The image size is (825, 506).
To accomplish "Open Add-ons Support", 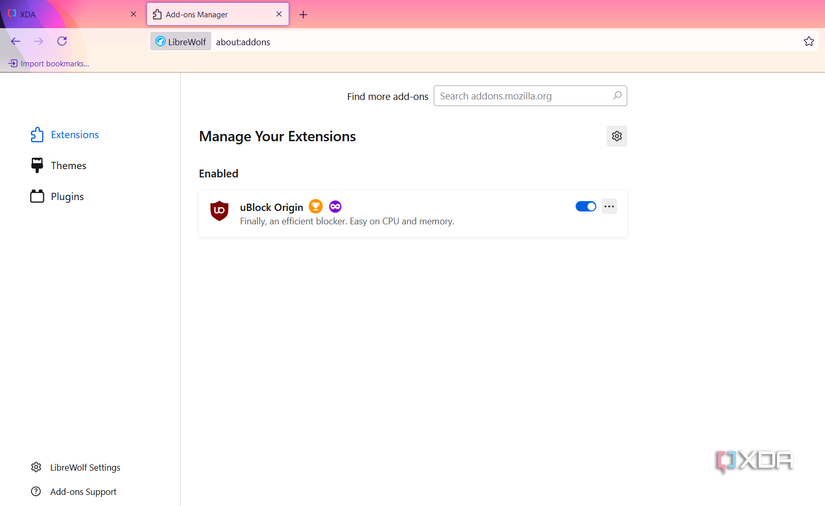I will point(74,492).
